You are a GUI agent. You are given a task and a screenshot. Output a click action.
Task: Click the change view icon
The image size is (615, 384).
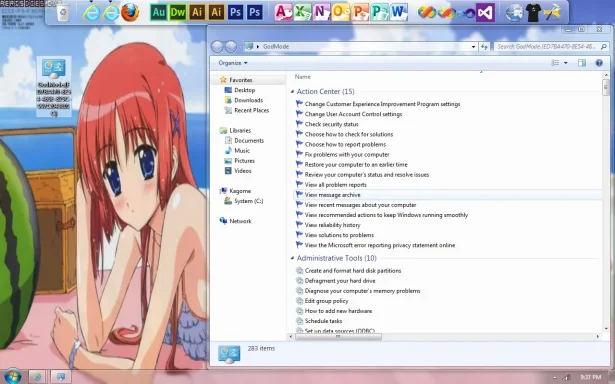click(555, 63)
